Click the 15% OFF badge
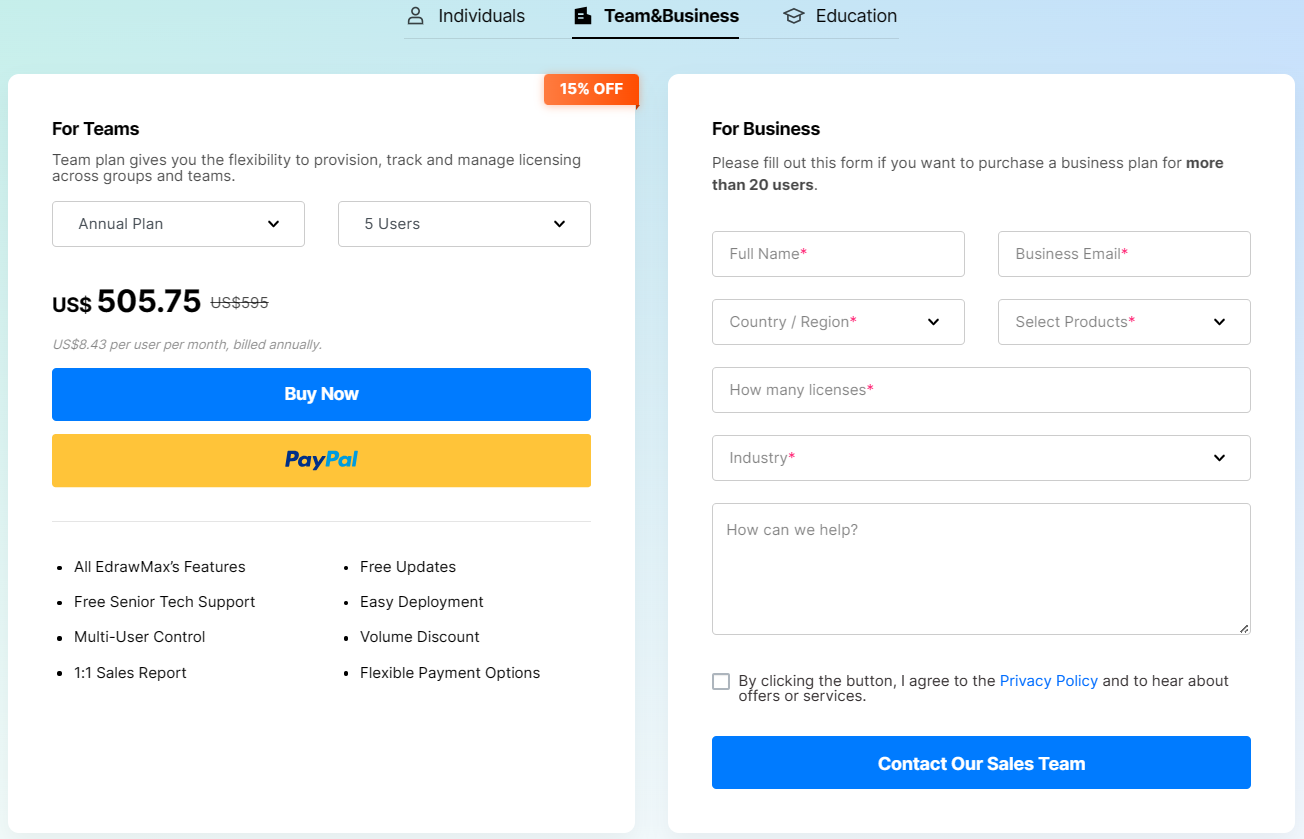Screen dimensions: 1304x839 [591, 89]
